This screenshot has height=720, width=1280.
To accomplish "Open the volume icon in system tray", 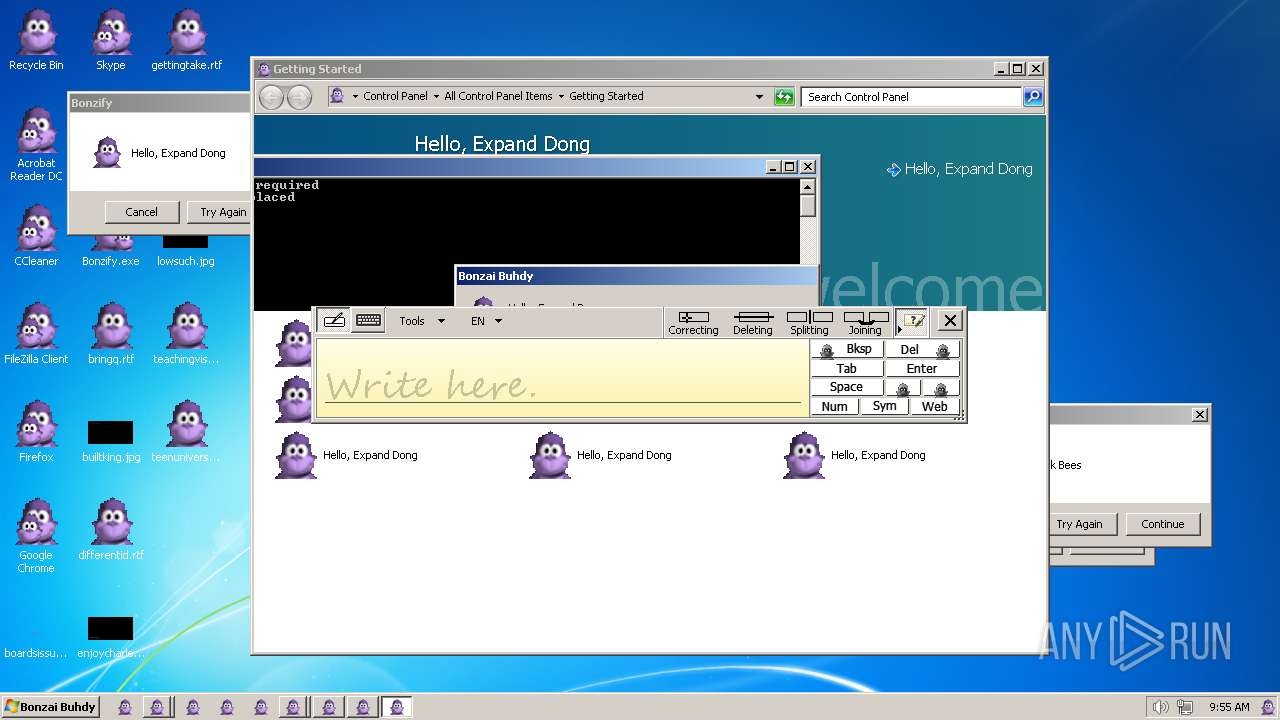I will click(x=1161, y=707).
